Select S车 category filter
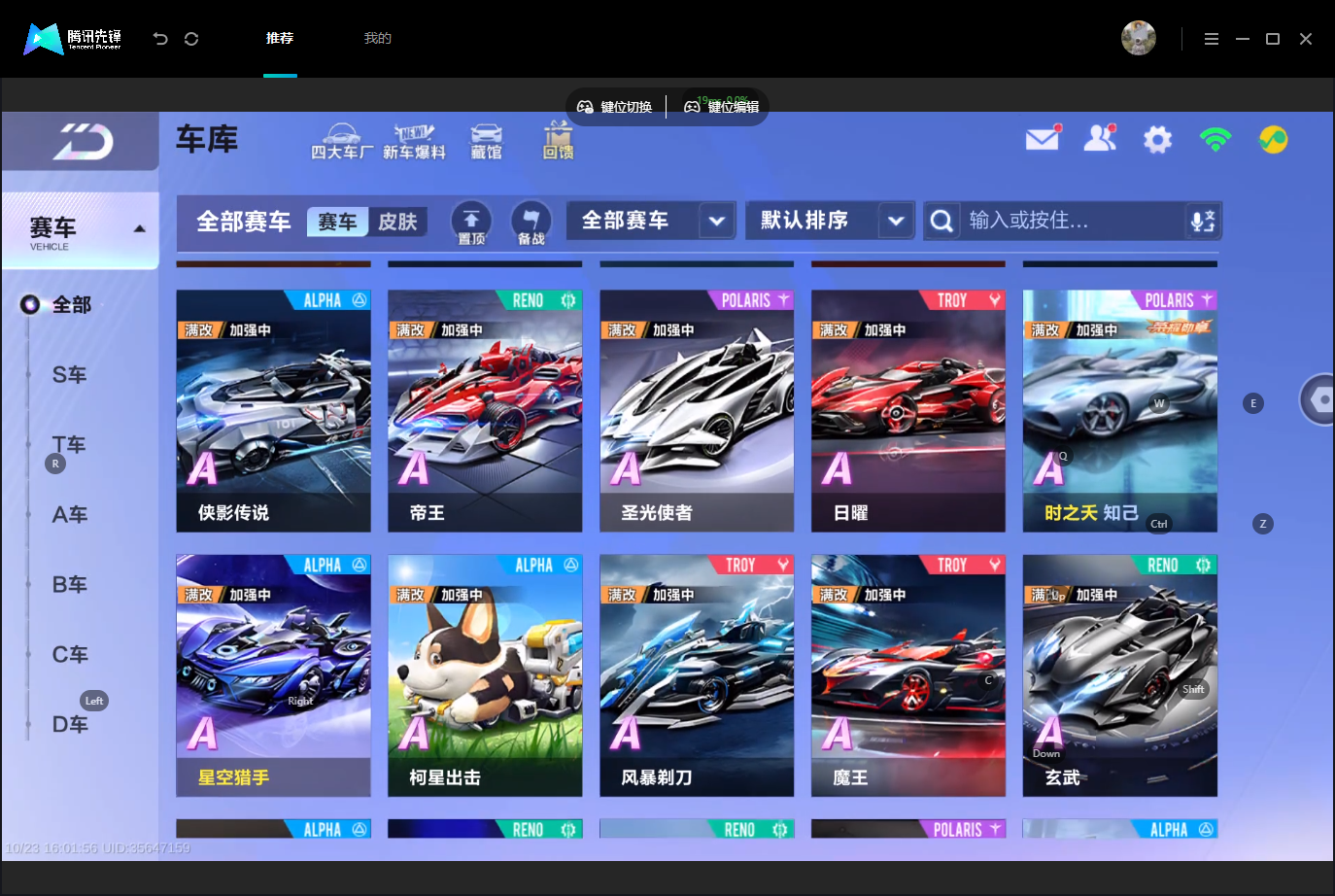 [69, 375]
